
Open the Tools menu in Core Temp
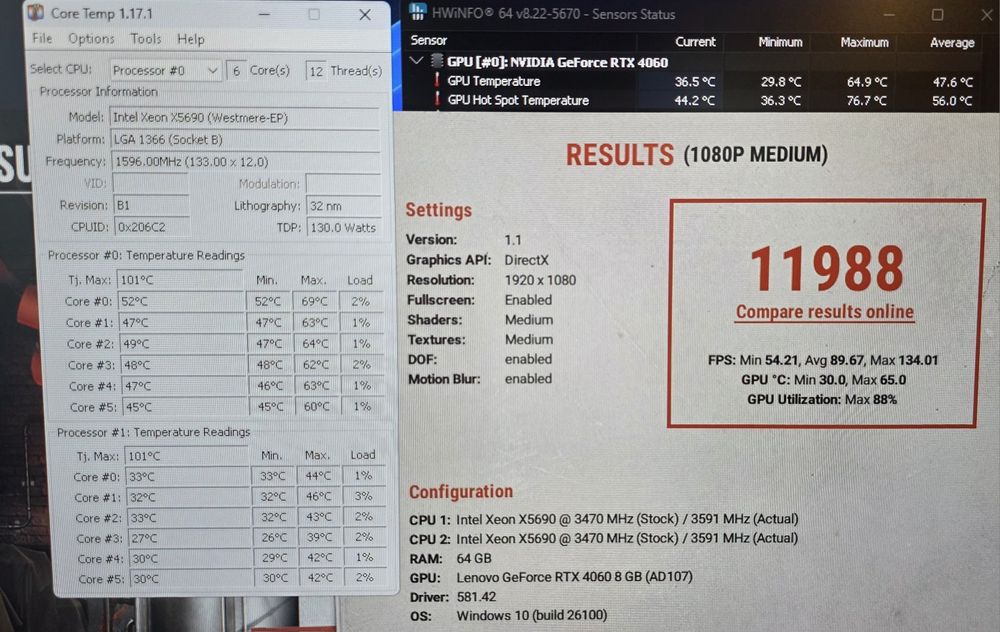[x=145, y=39]
